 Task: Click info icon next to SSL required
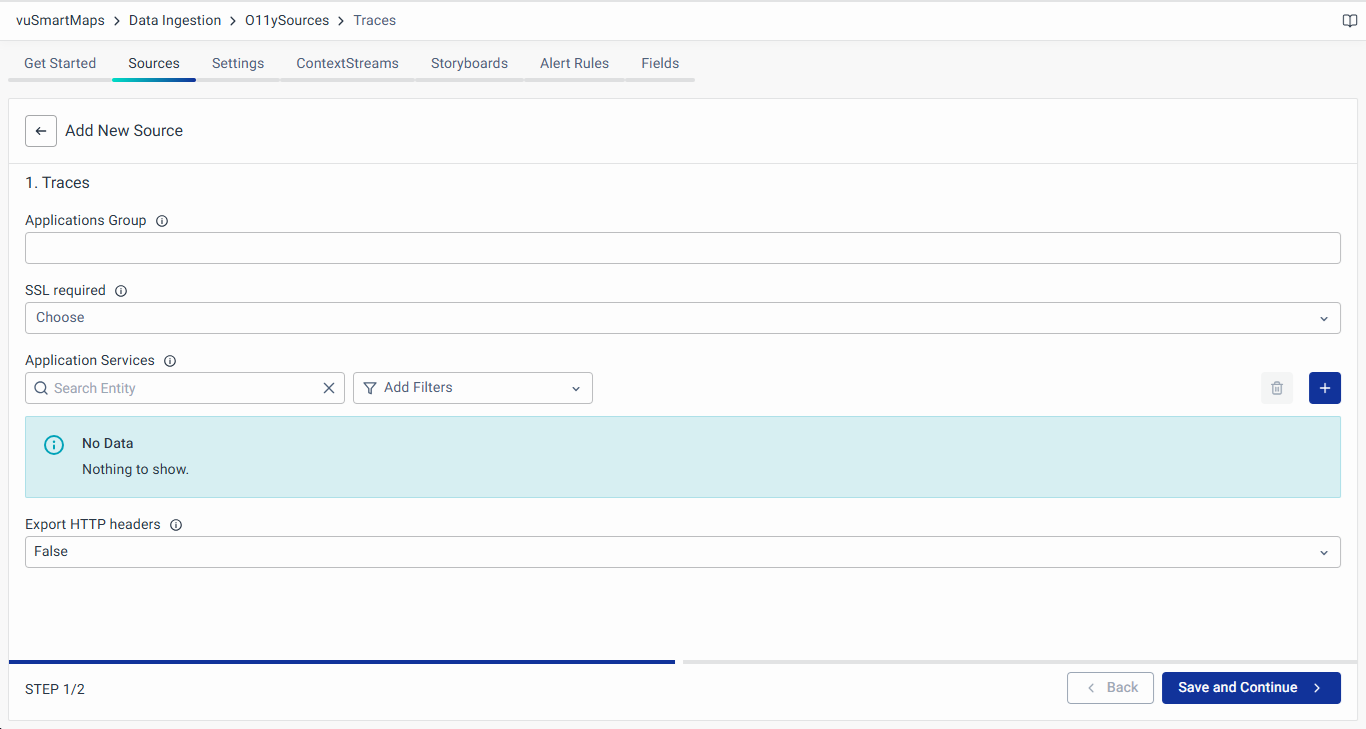[121, 291]
